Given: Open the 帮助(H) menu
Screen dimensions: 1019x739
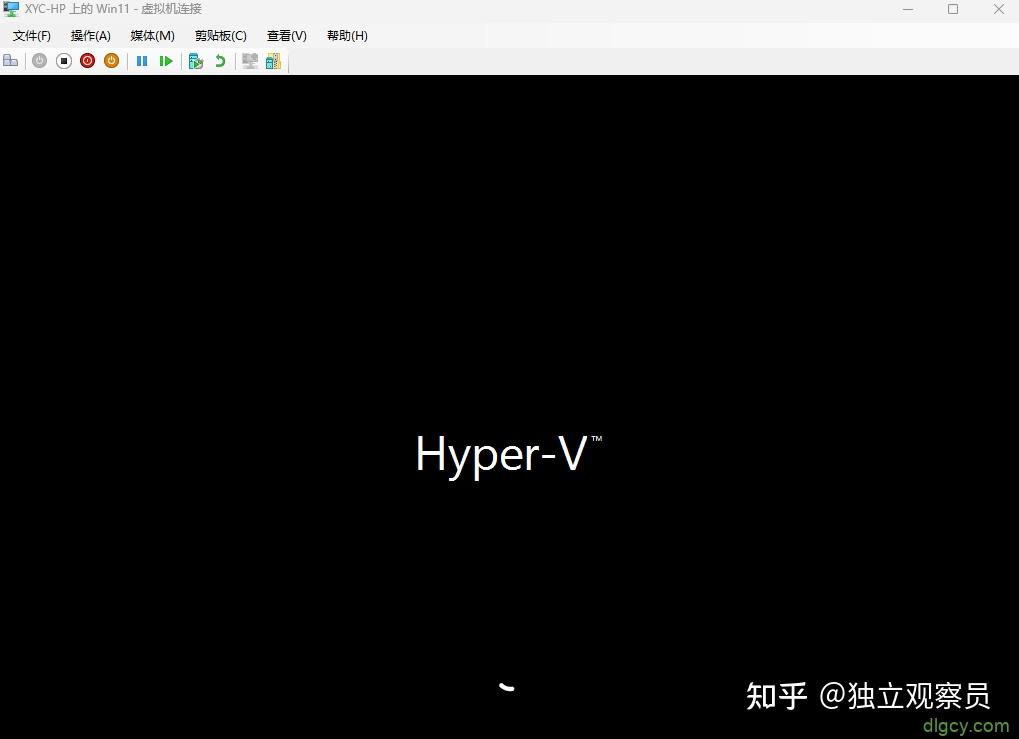Looking at the screenshot, I should (x=346, y=35).
